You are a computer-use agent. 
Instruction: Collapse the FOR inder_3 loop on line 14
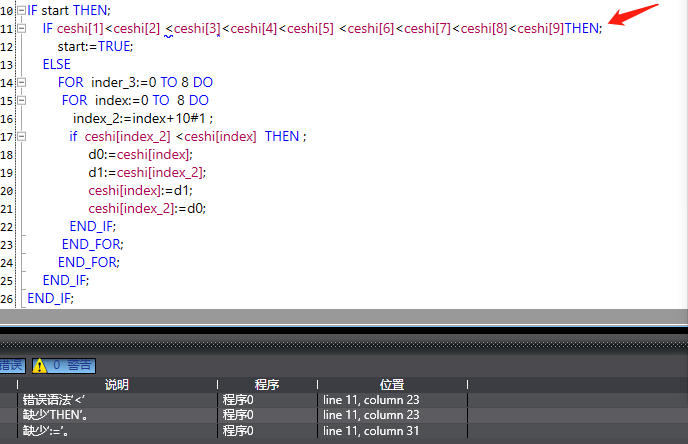21,82
